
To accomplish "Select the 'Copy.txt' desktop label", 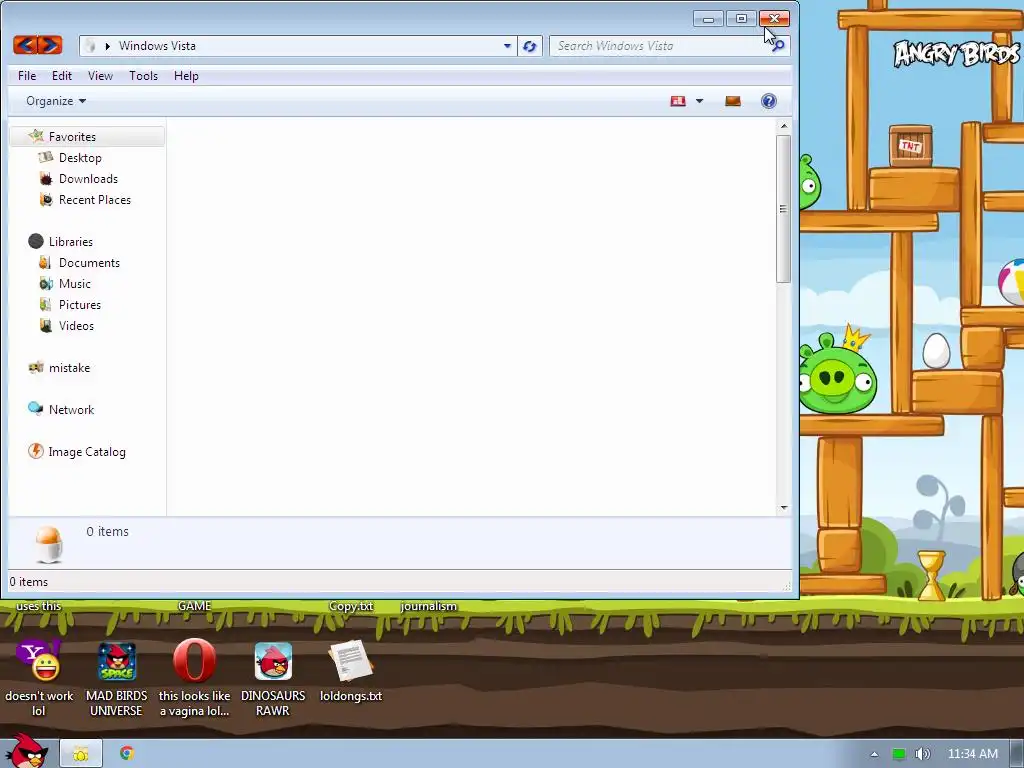I will pos(351,606).
